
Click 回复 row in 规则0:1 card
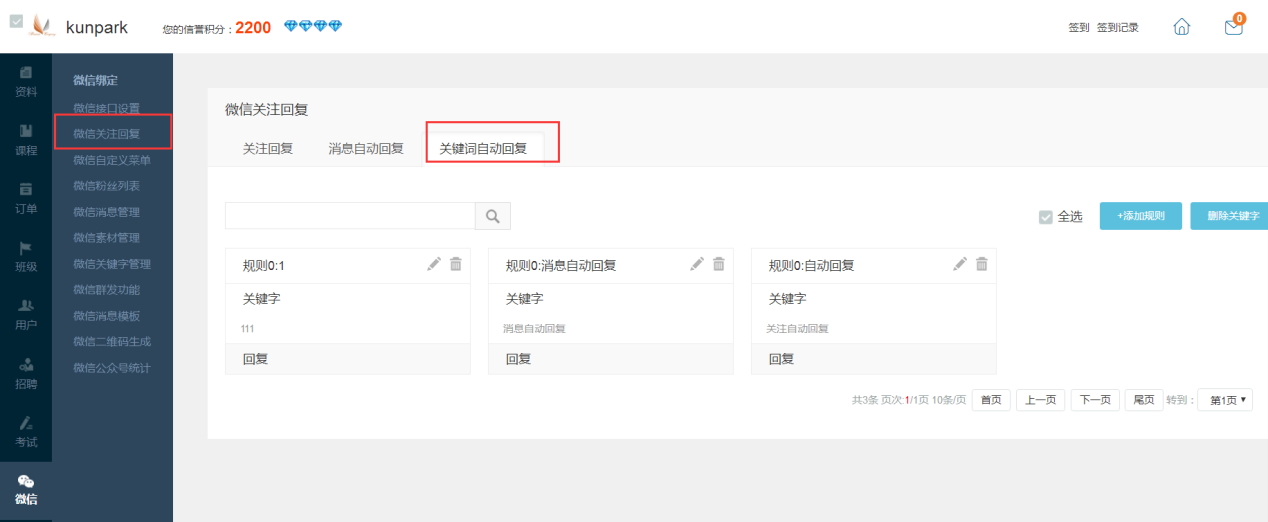coord(348,359)
